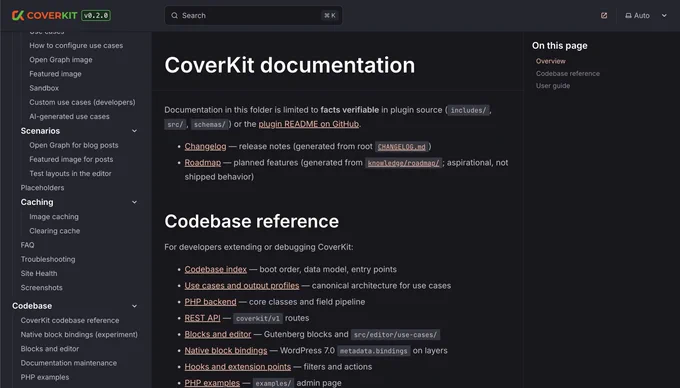Viewport: 680px width, 388px height.
Task: Focus the Search input field
Action: (253, 16)
